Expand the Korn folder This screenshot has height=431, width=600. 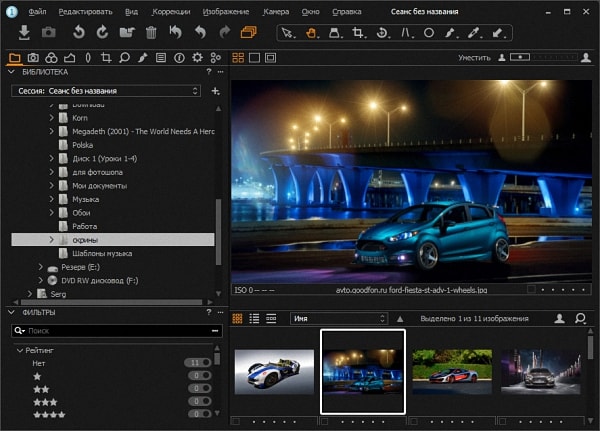52,118
